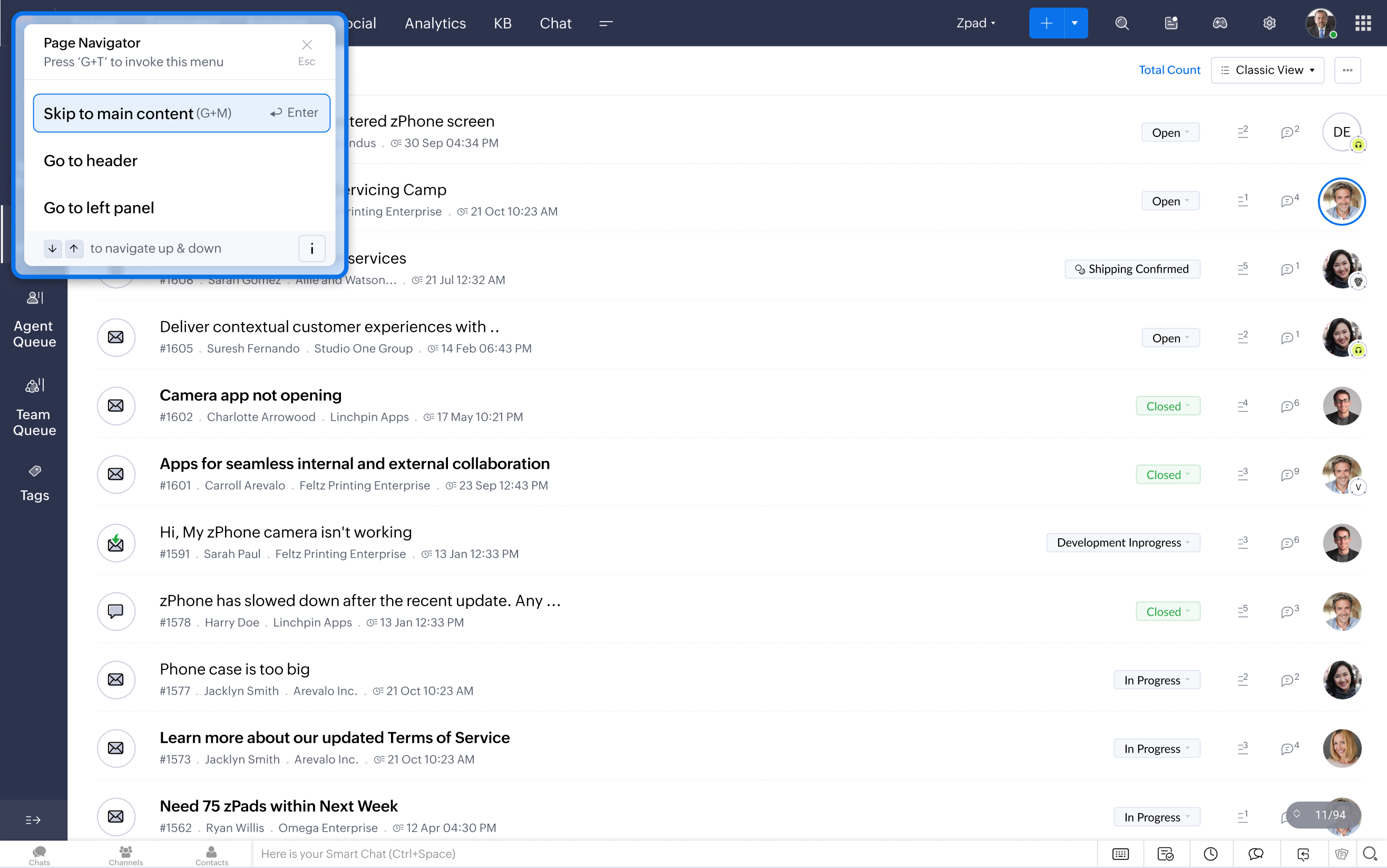Change Closed status of Camera app ticket

pos(1168,406)
